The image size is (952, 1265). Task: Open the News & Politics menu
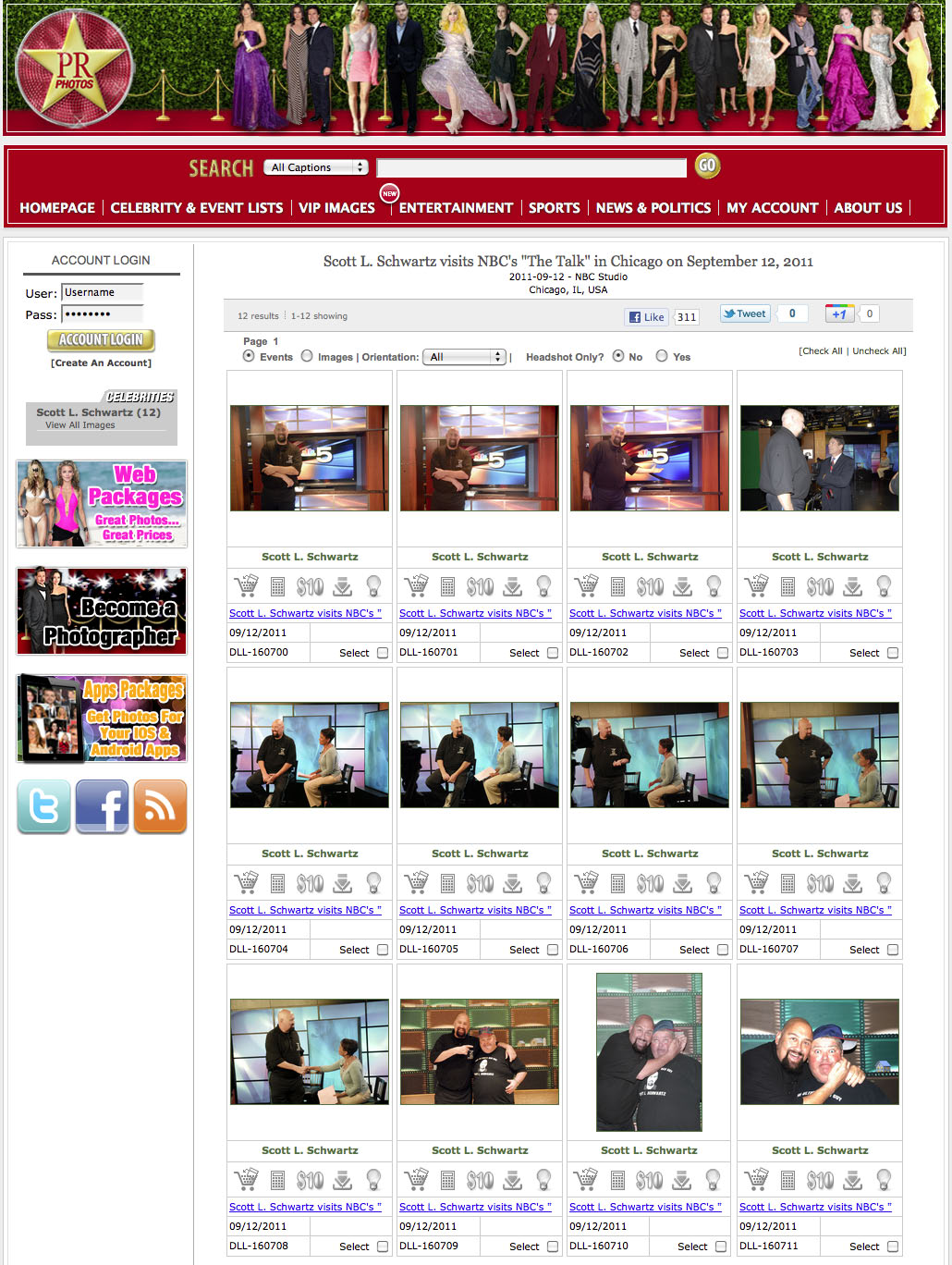[653, 208]
